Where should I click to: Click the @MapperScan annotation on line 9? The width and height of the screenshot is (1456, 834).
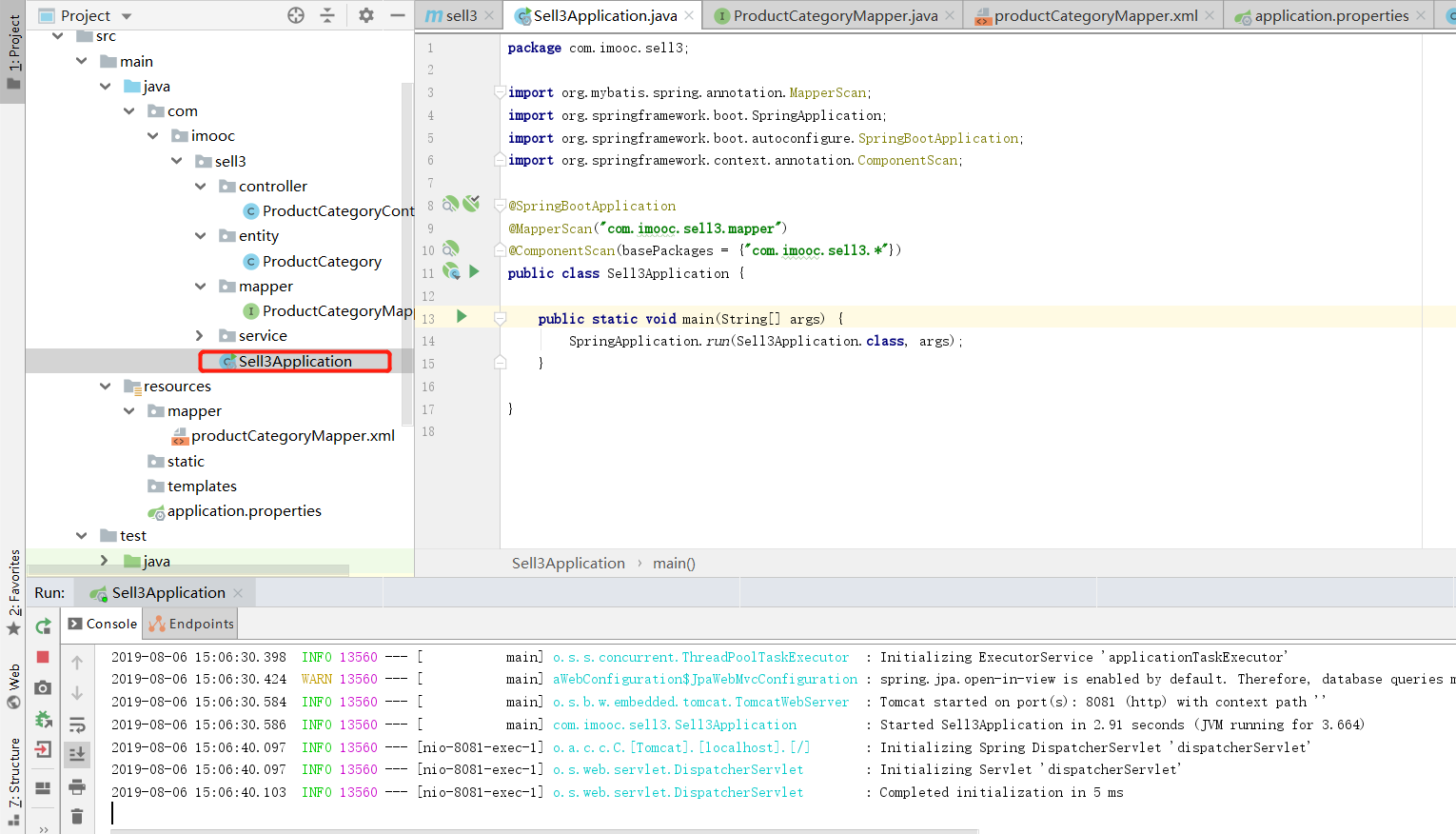point(550,228)
